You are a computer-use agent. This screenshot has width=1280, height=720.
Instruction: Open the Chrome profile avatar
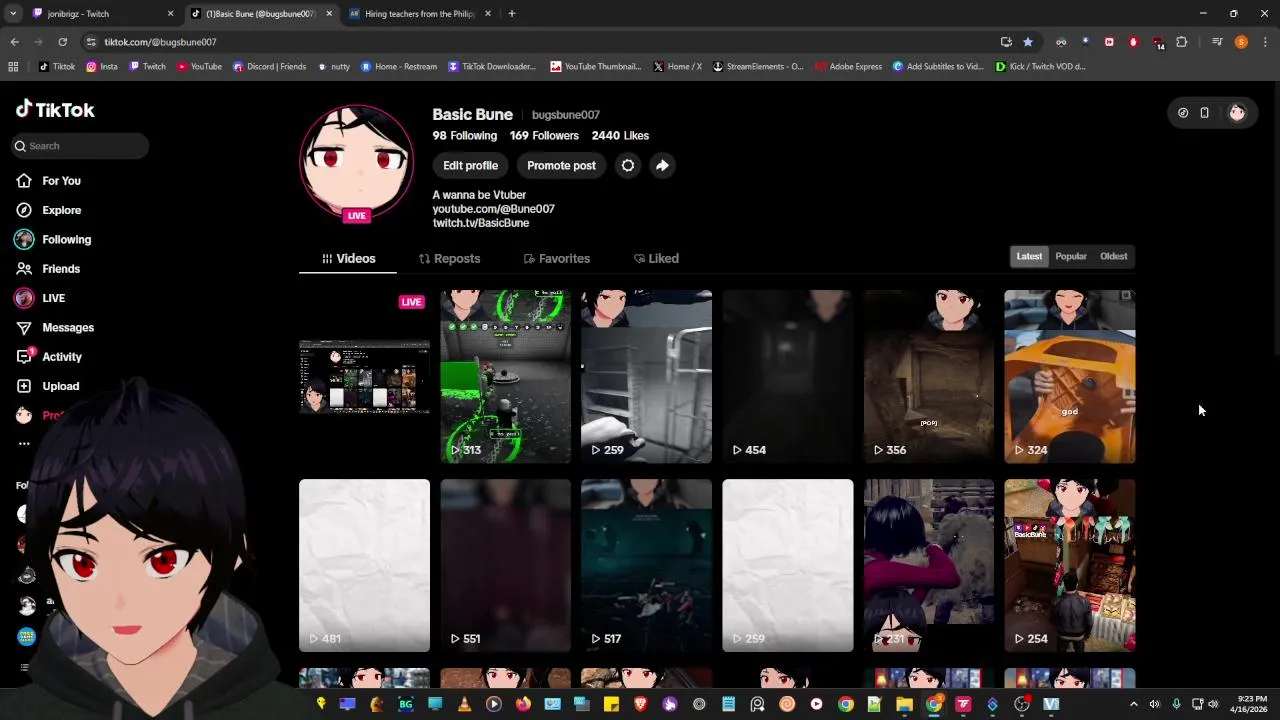[1241, 42]
